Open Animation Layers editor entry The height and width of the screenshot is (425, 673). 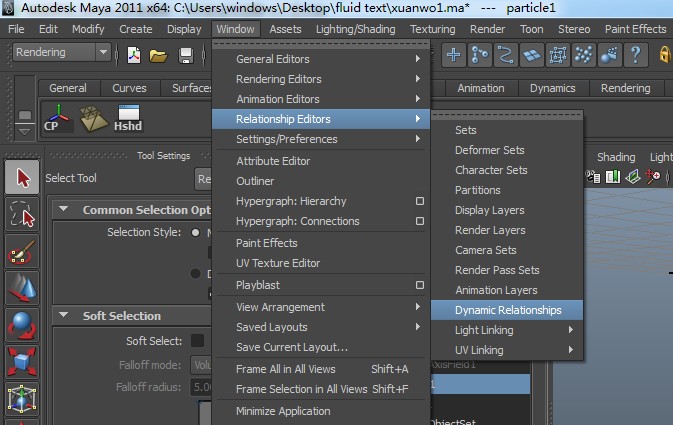pyautogui.click(x=507, y=290)
